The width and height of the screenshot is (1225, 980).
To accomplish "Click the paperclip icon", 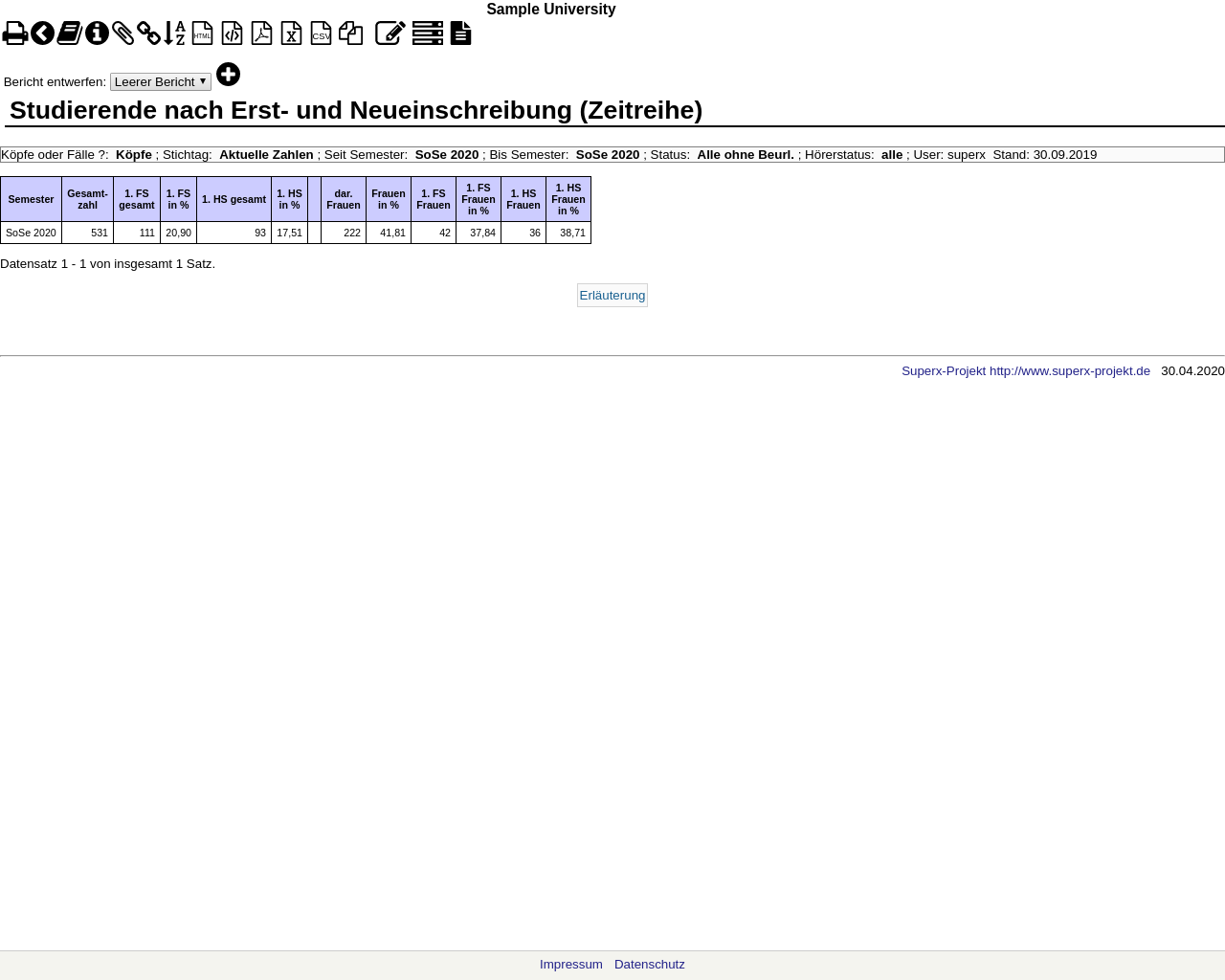I will click(123, 34).
